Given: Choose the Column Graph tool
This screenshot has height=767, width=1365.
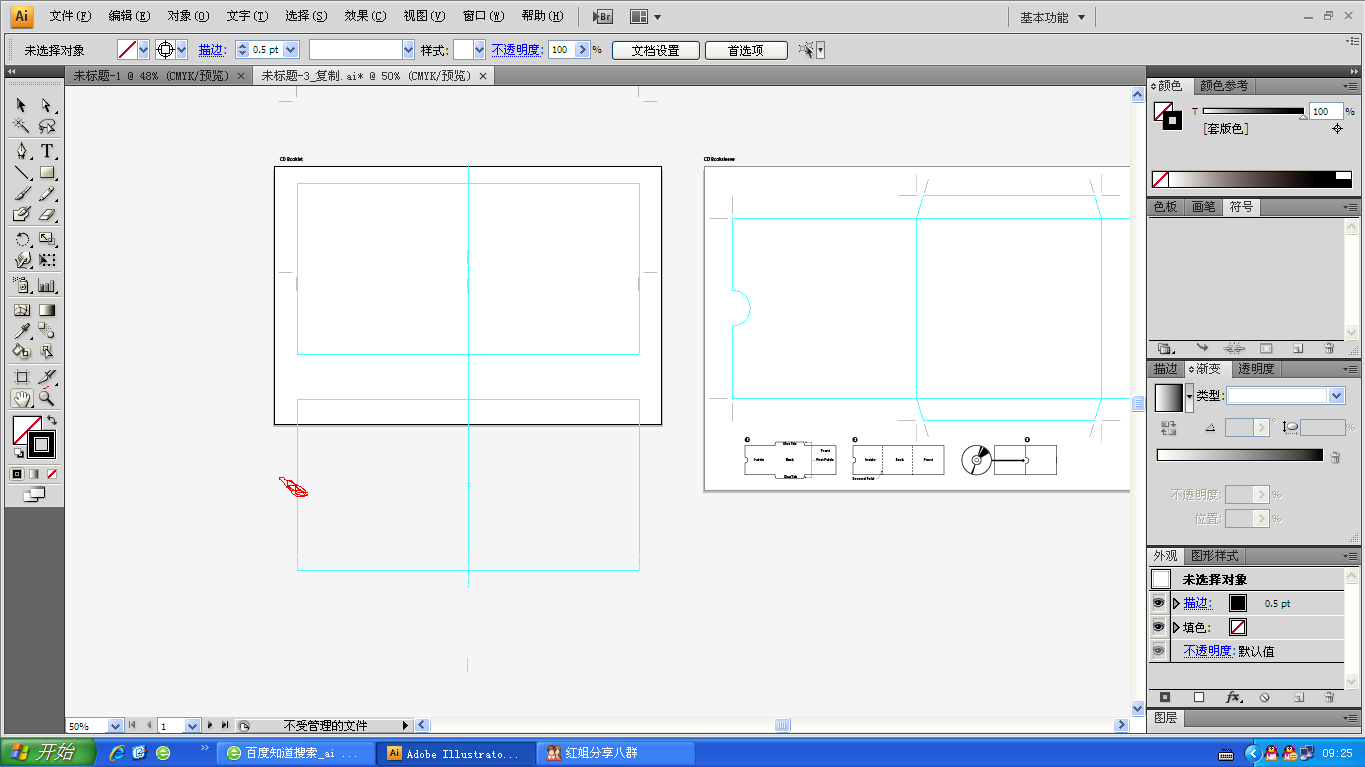Looking at the screenshot, I should (47, 285).
